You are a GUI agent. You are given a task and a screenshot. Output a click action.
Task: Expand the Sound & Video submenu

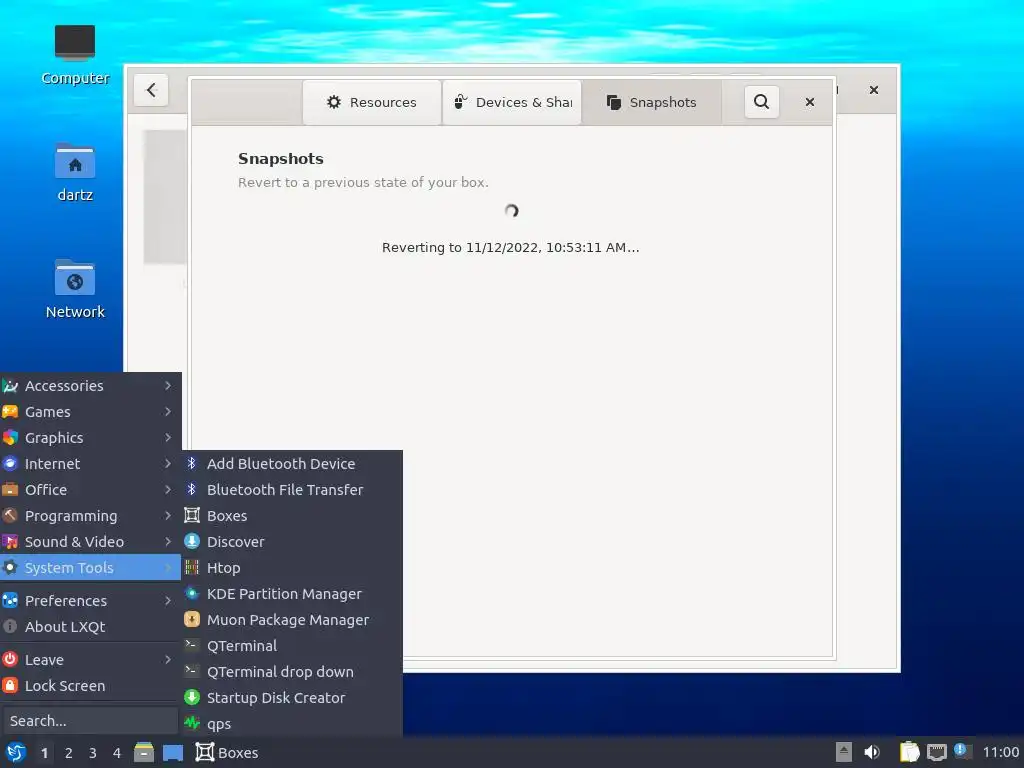pos(90,542)
